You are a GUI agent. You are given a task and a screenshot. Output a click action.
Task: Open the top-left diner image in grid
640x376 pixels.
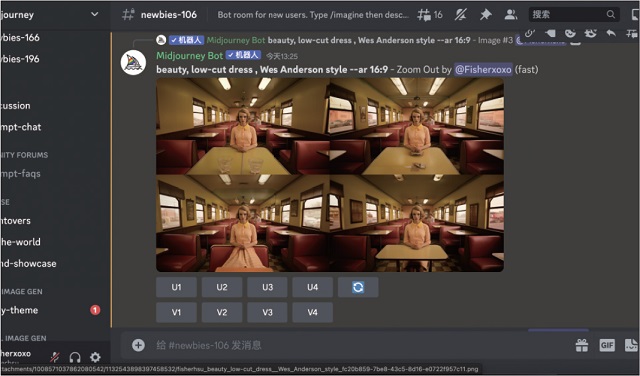click(x=243, y=127)
